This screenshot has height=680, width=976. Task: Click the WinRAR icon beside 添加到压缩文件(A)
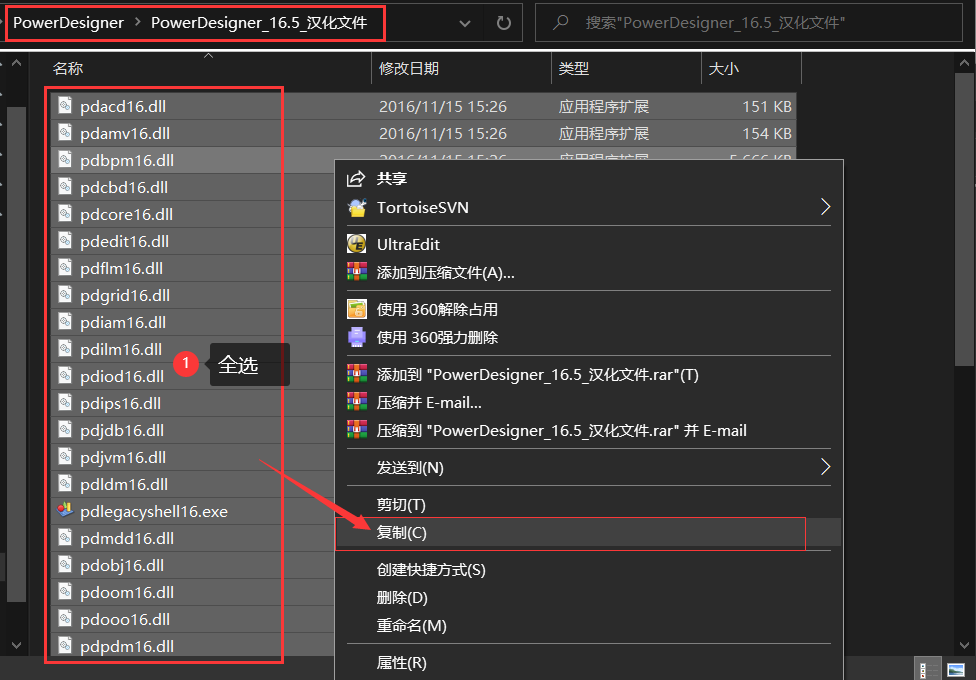click(356, 273)
